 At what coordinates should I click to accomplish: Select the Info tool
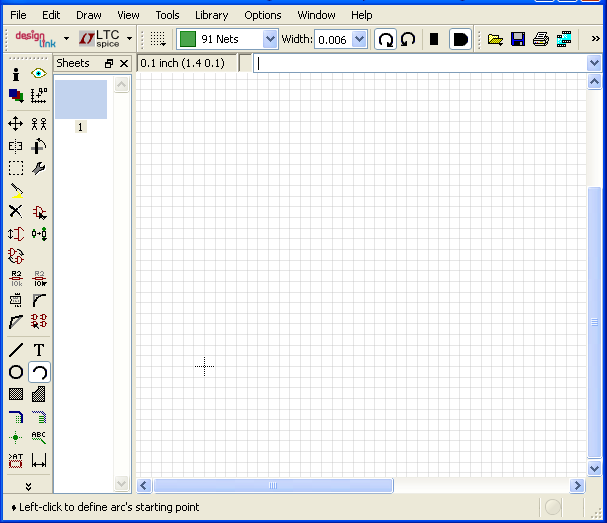16,74
